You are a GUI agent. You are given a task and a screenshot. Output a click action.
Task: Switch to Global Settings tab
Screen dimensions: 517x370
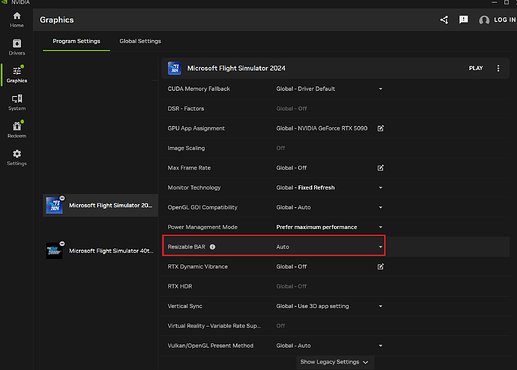[140, 41]
